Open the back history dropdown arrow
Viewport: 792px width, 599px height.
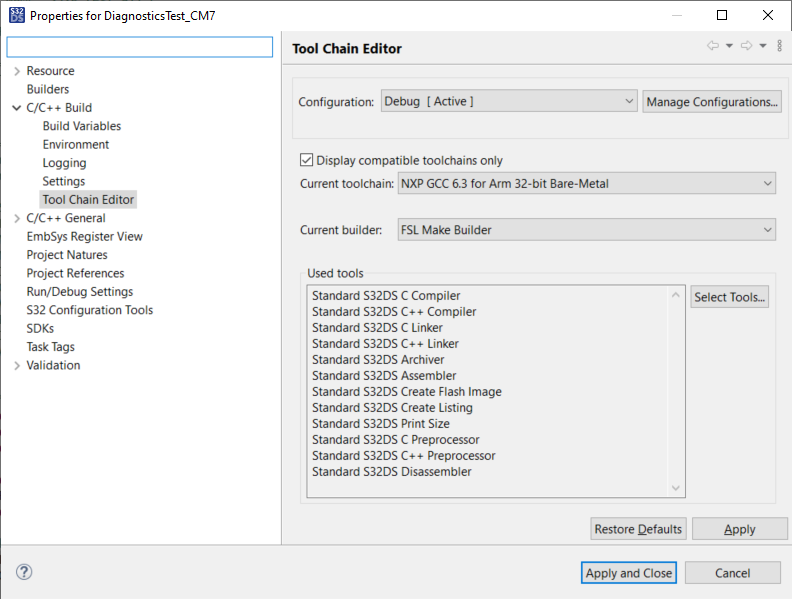(x=729, y=46)
